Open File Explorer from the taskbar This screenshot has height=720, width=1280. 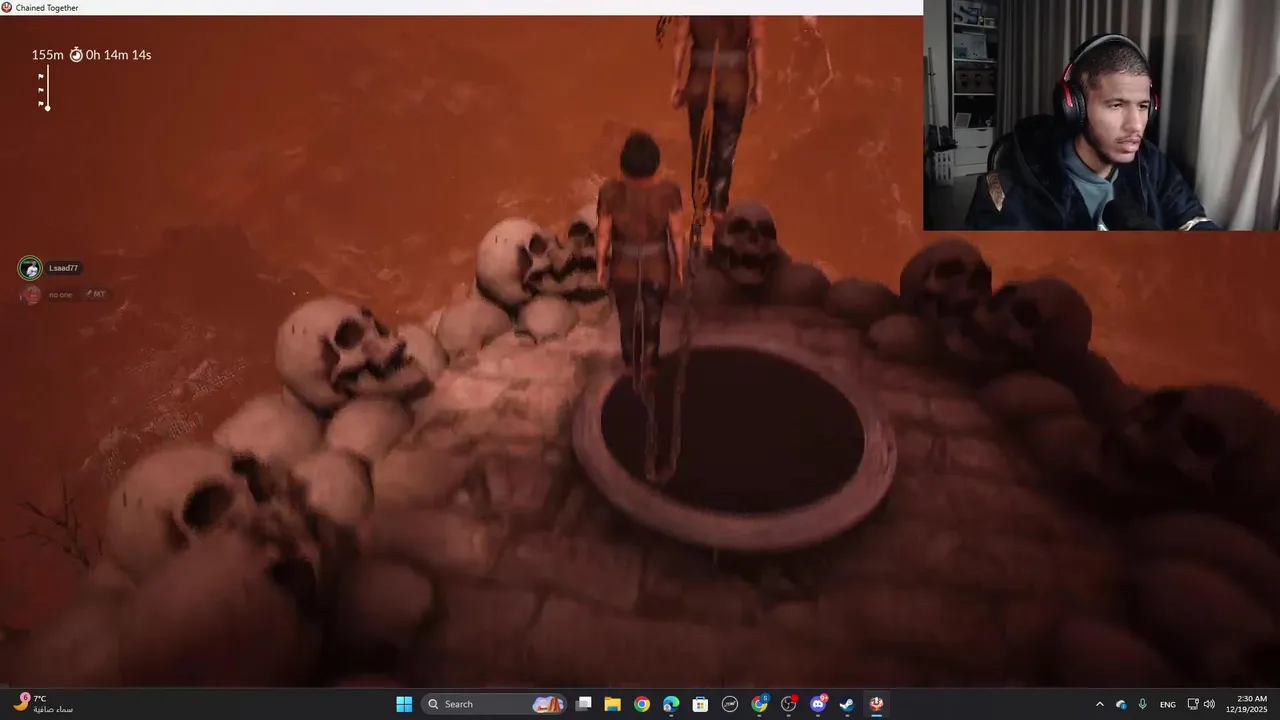click(x=613, y=704)
